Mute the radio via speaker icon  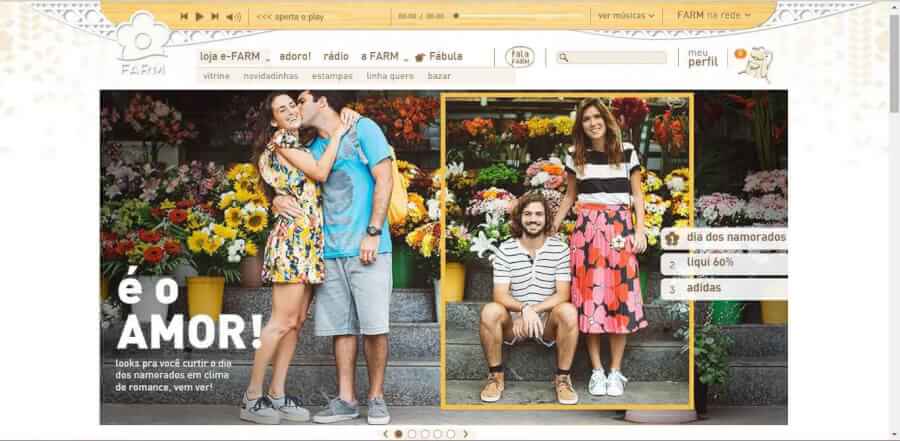click(233, 17)
